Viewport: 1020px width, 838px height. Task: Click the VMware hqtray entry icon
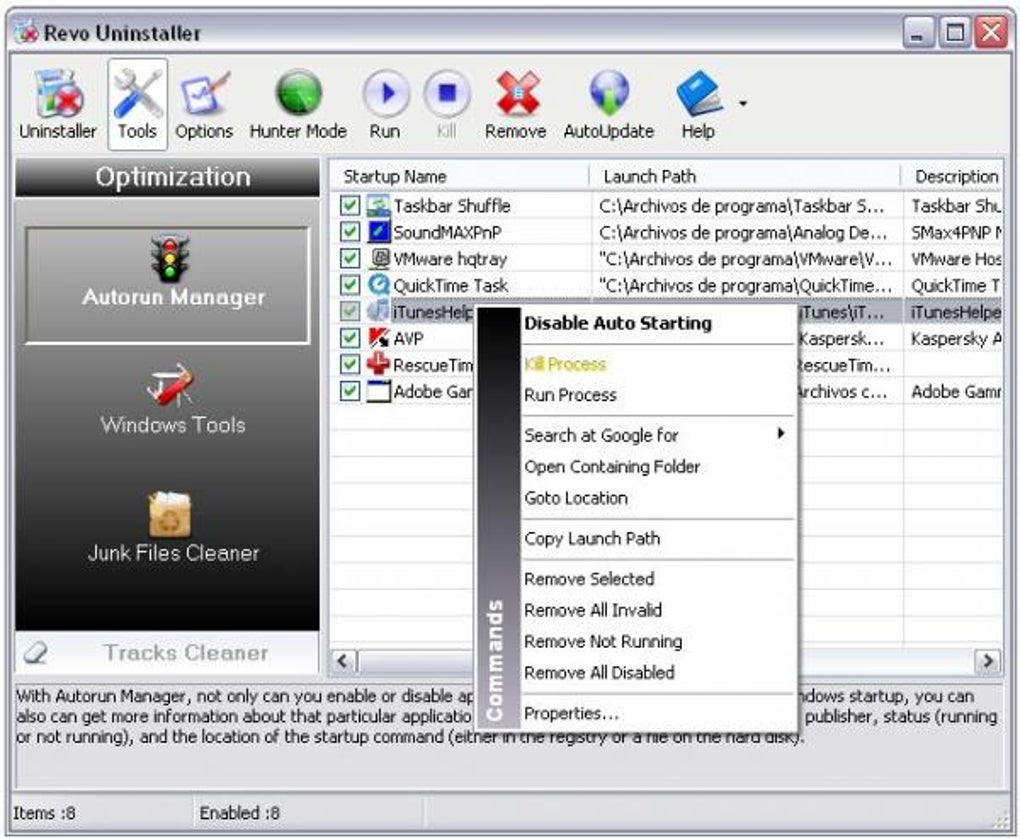(378, 258)
